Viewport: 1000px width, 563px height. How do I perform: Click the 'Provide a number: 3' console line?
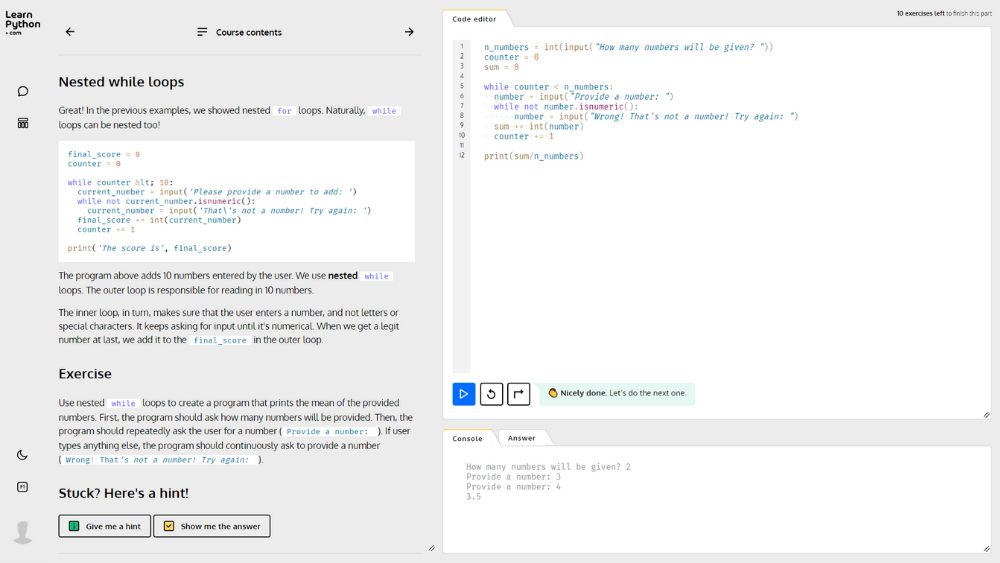(x=513, y=477)
